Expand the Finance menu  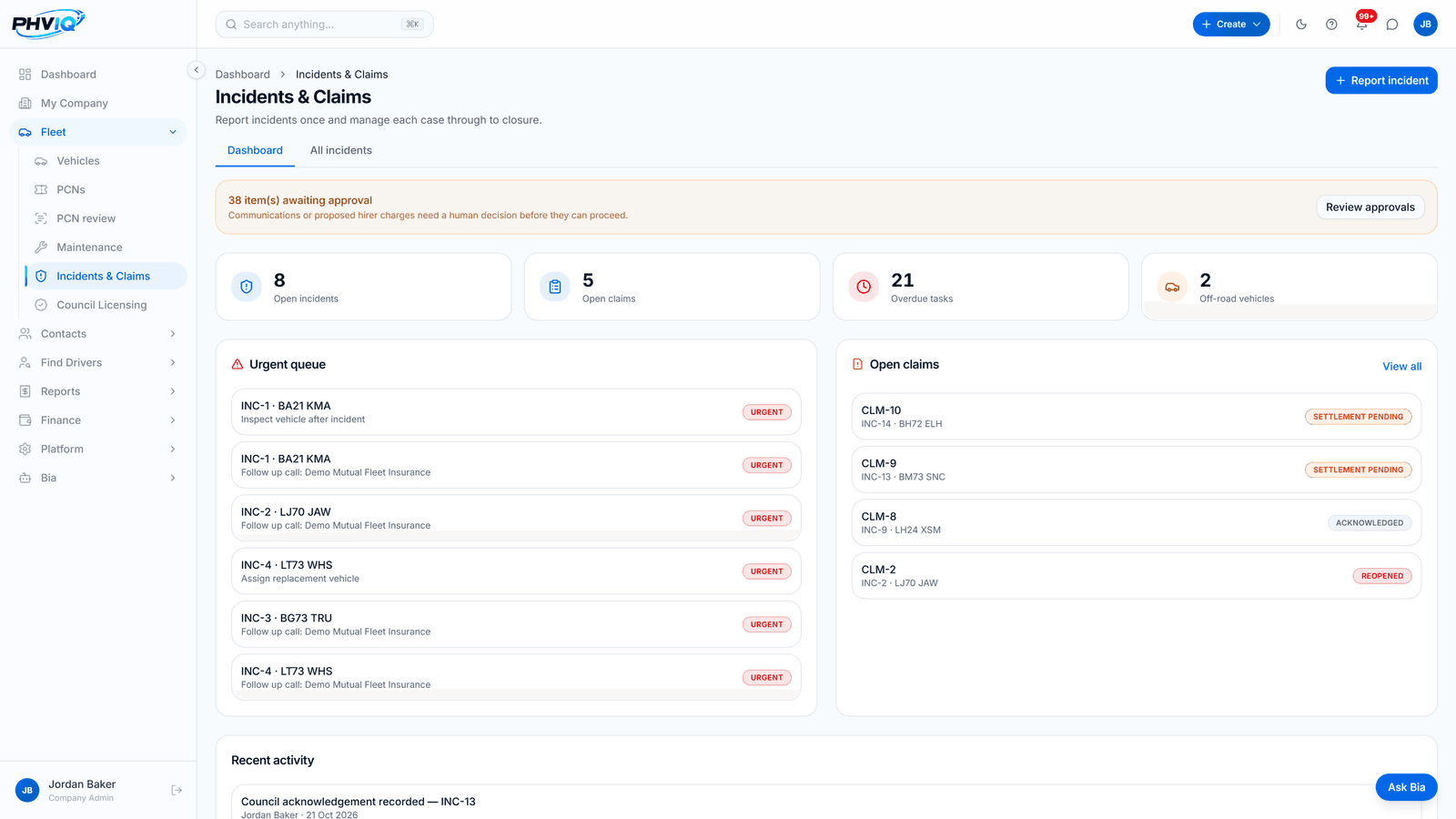click(98, 420)
